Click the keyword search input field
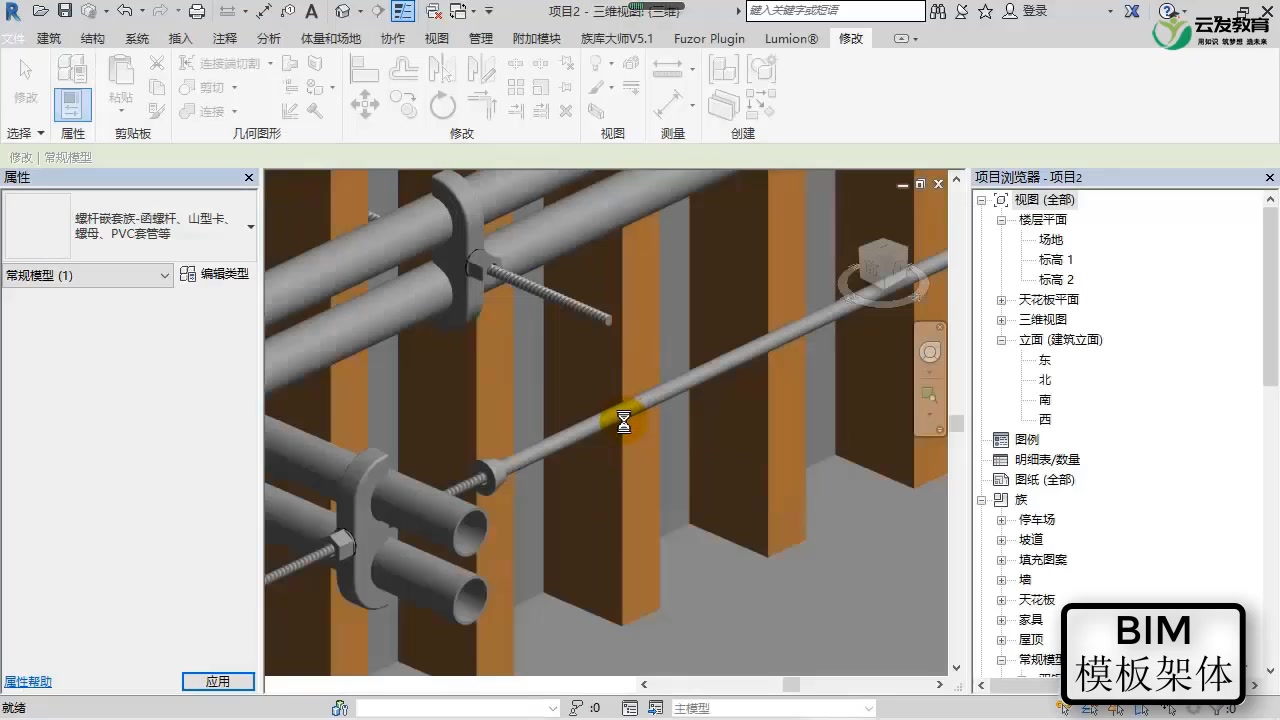Viewport: 1280px width, 720px height. 836,11
